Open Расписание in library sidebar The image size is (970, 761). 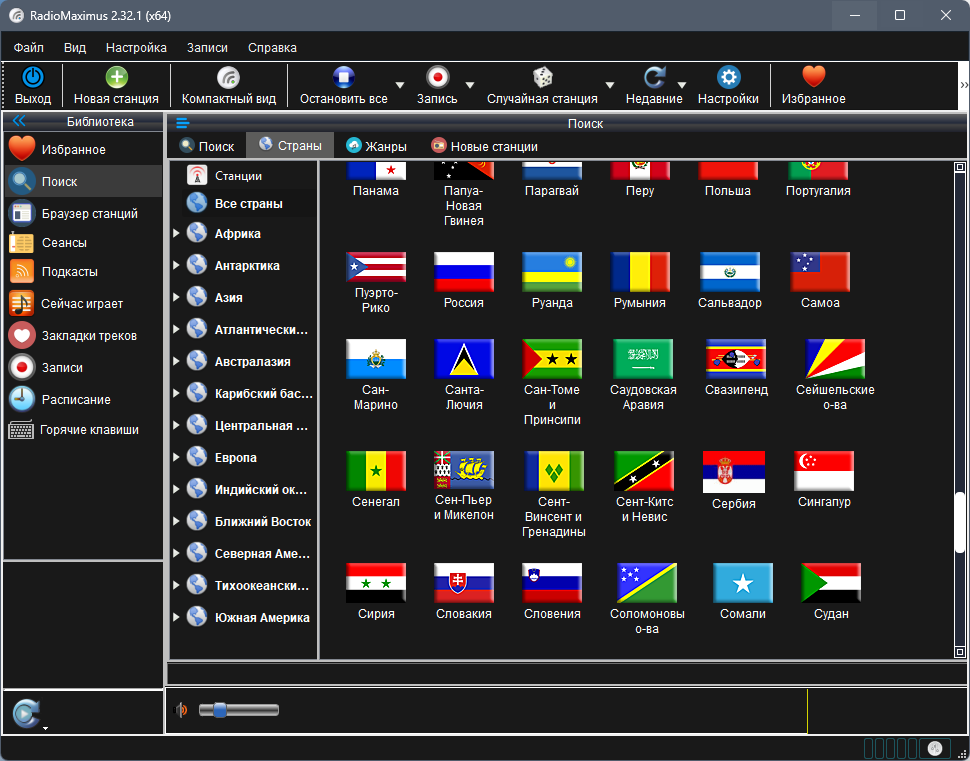click(83, 400)
